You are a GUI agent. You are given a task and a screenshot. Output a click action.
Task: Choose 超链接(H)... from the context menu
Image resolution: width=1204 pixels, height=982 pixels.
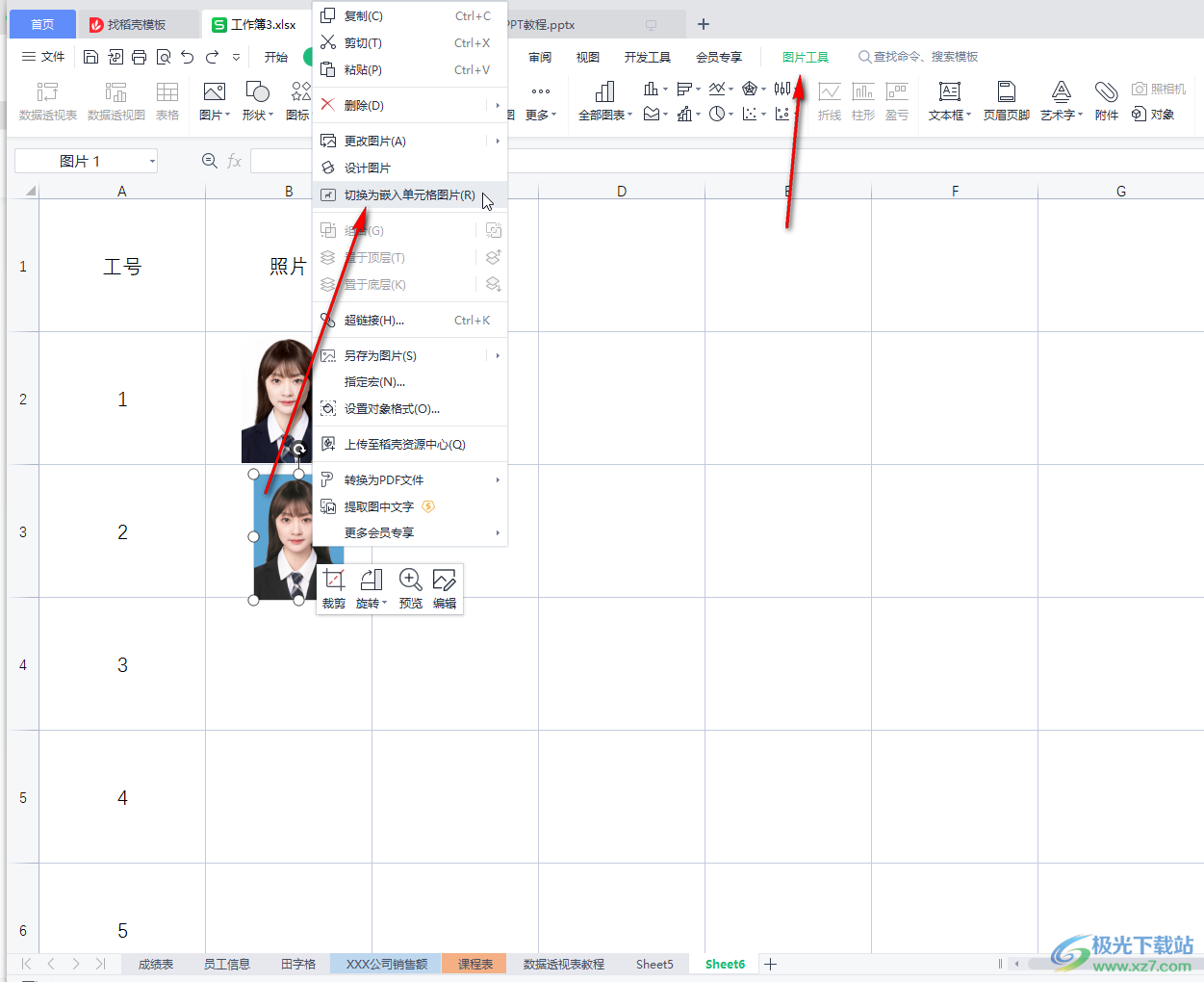pyautogui.click(x=410, y=321)
